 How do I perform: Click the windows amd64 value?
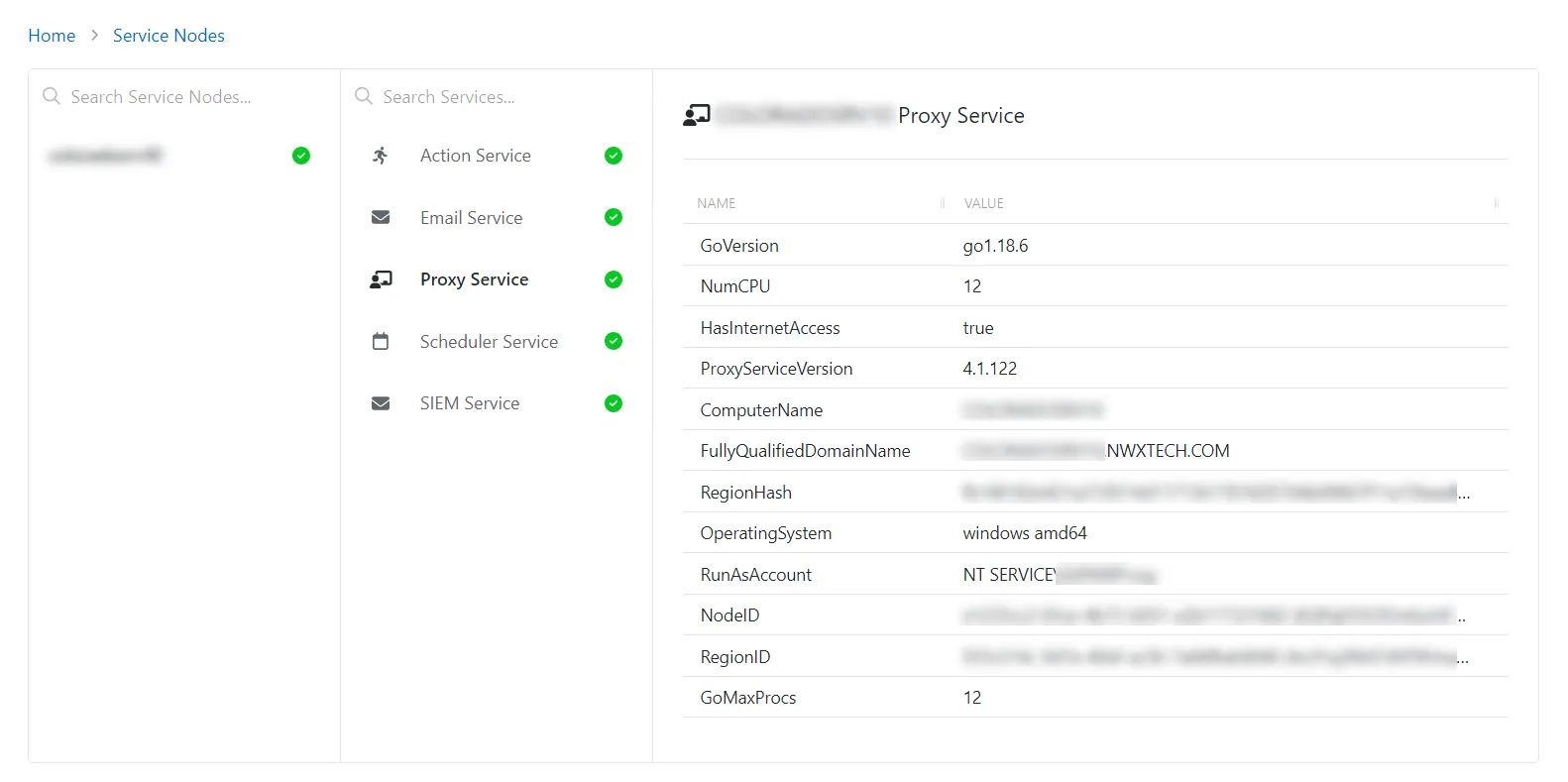point(1025,533)
